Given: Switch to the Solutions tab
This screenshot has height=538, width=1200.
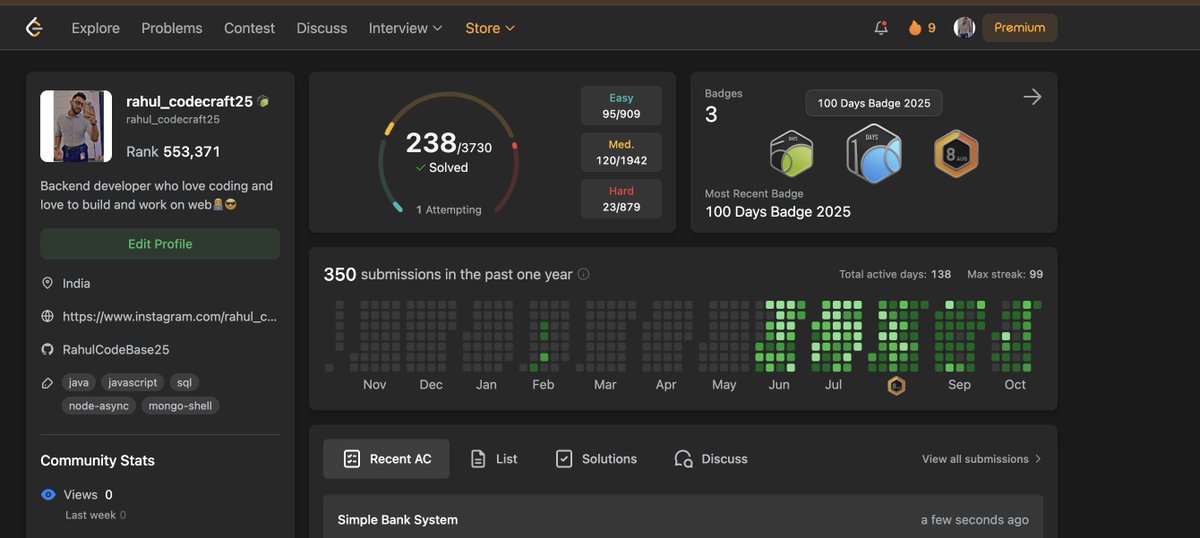Looking at the screenshot, I should click(596, 459).
